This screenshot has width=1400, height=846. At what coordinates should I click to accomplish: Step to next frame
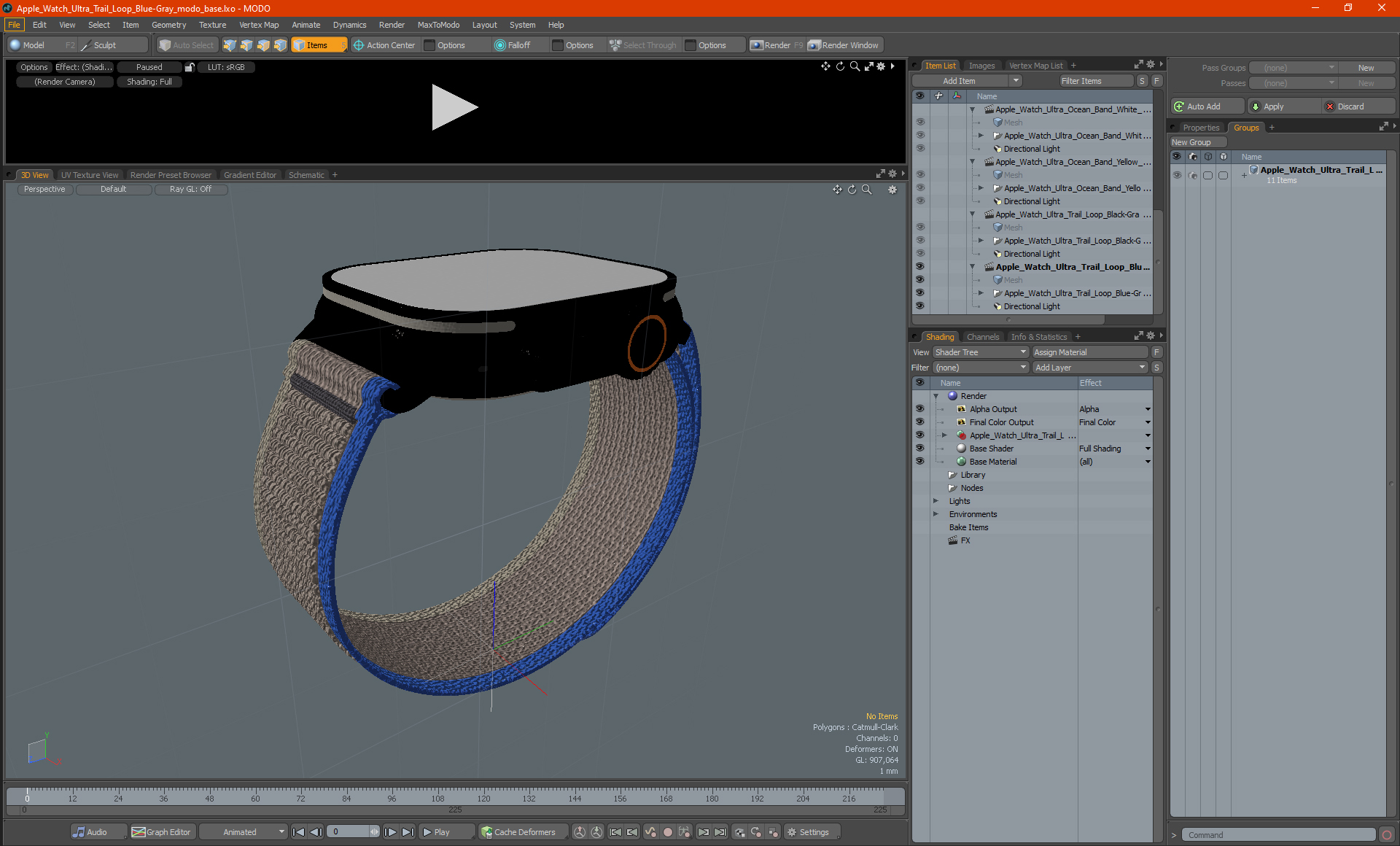[391, 832]
